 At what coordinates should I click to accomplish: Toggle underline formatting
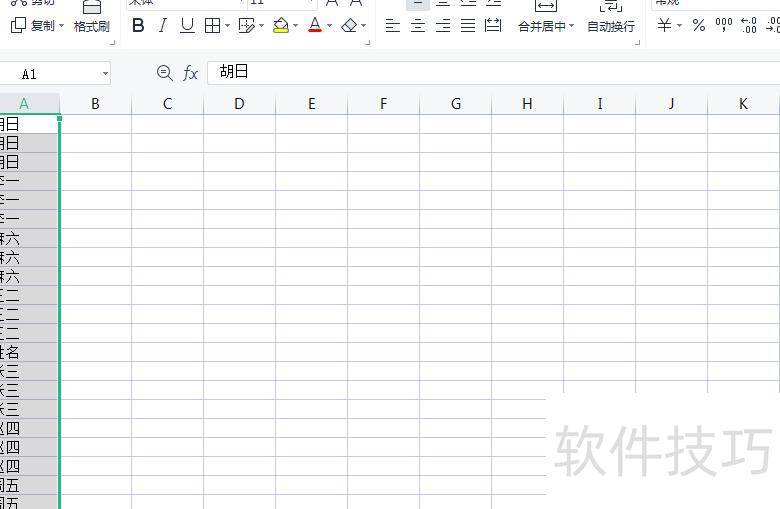pos(187,25)
